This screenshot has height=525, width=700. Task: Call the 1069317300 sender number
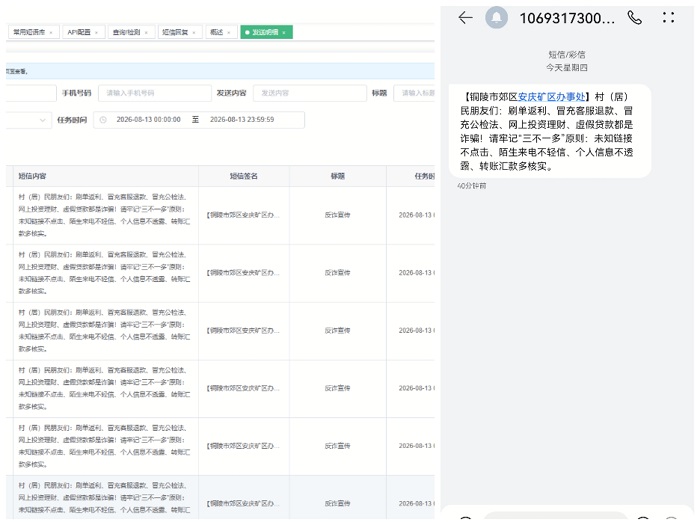tap(634, 18)
